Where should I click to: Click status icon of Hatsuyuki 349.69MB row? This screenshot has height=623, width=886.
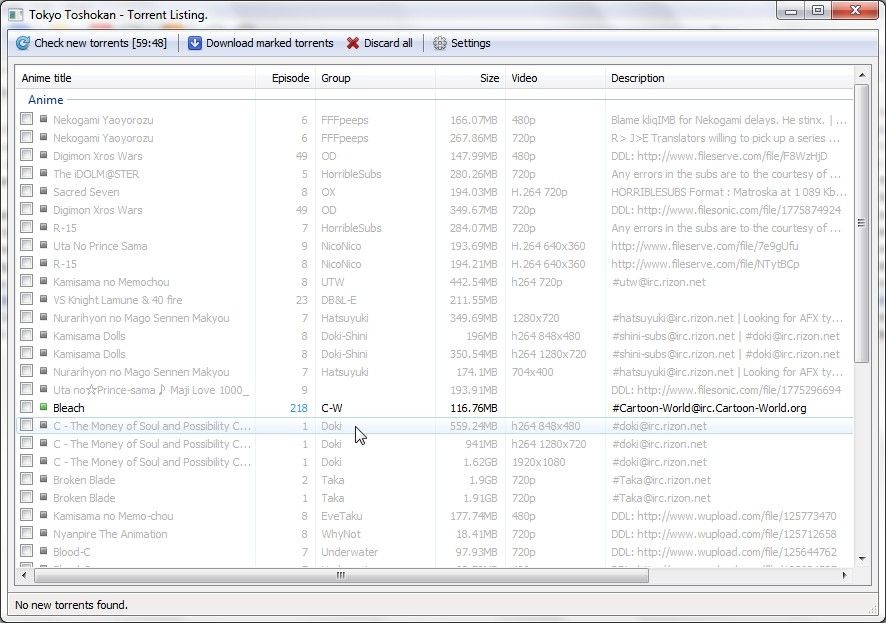(44, 317)
